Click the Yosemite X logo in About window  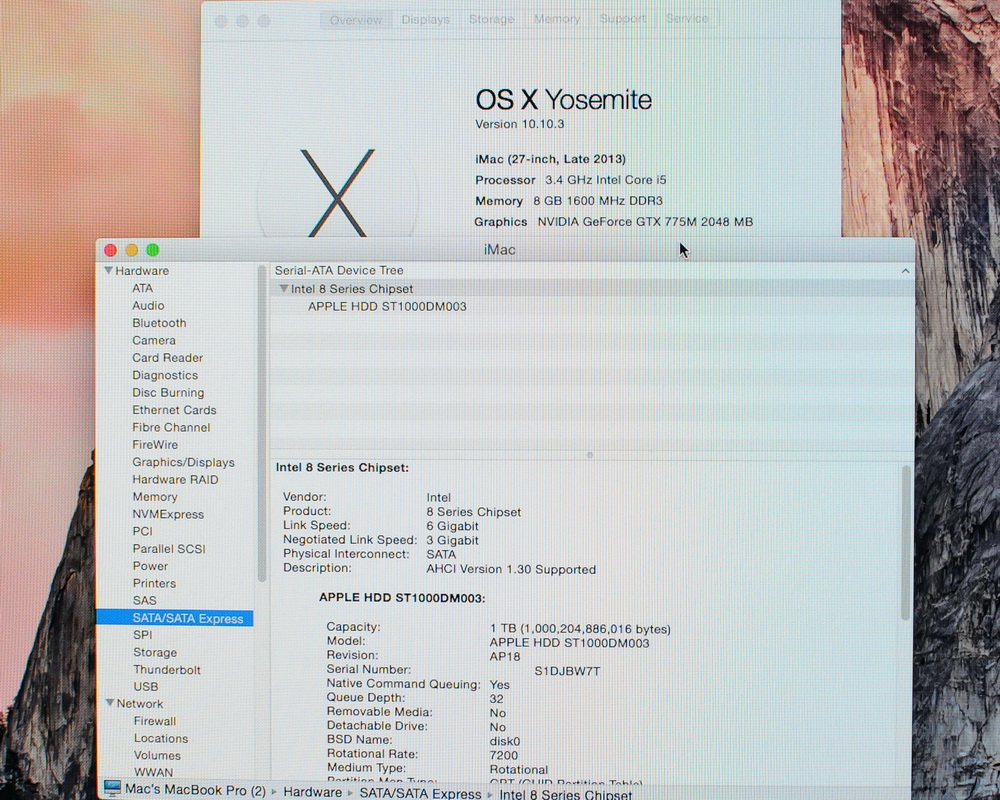[x=337, y=192]
